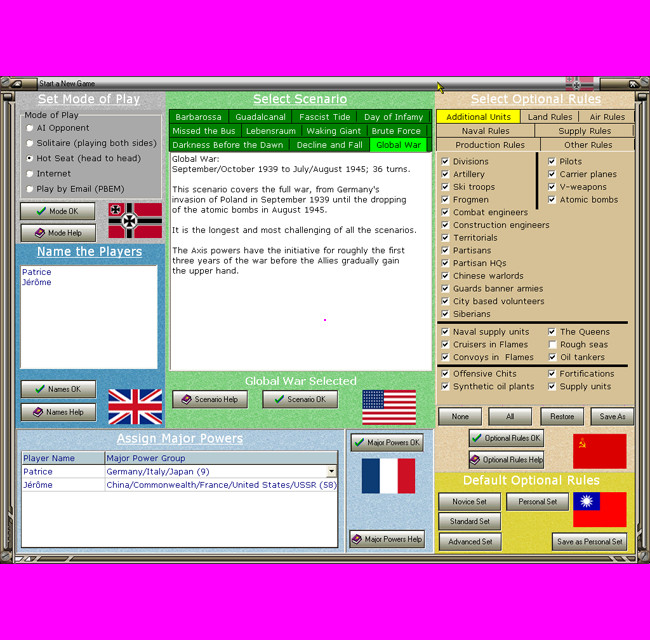This screenshot has height=640, width=650.
Task: Click the German war flag icon
Action: (135, 221)
